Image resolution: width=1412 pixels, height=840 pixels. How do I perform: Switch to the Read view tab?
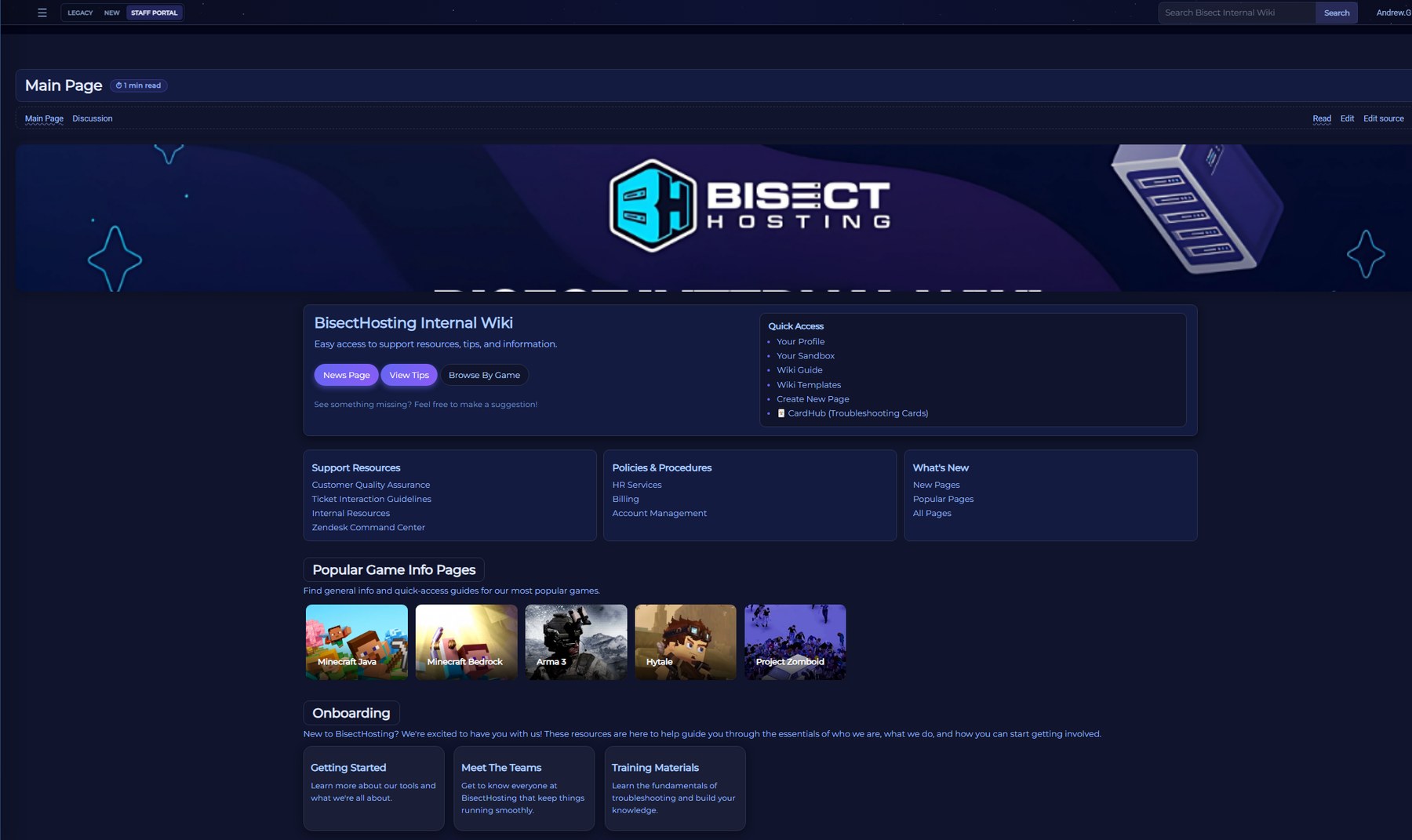pos(1322,118)
